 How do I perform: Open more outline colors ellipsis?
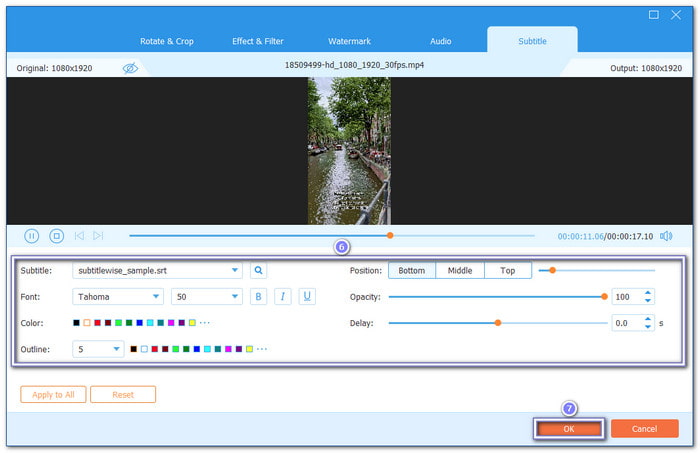tap(262, 349)
